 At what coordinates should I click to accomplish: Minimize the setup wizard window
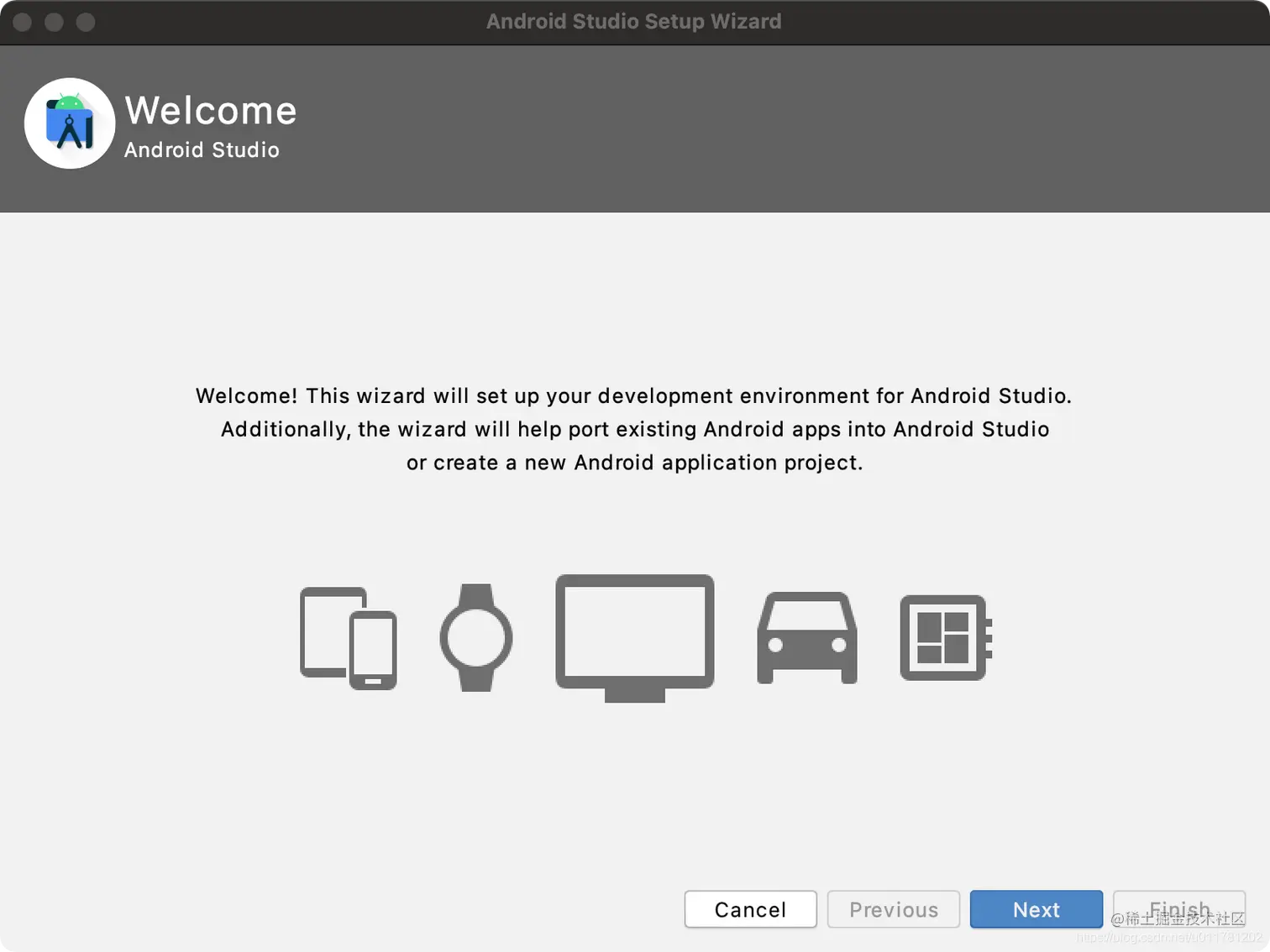(x=55, y=22)
